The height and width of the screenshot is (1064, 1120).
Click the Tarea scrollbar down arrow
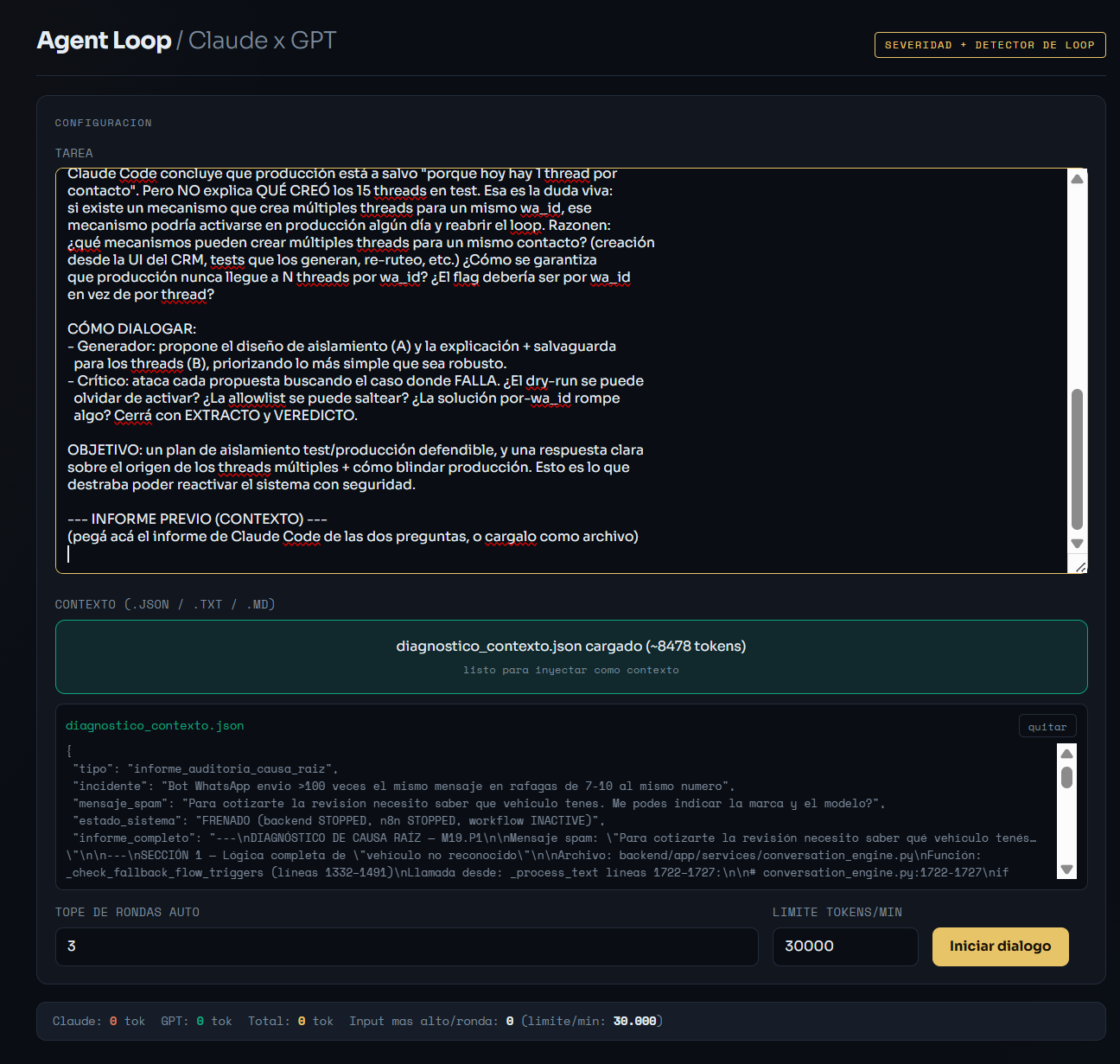(1077, 544)
